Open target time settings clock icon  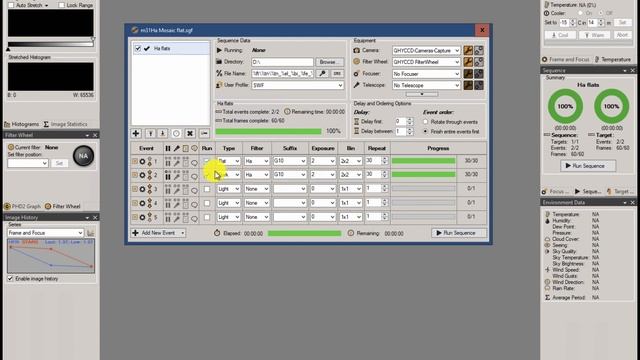tap(176, 133)
